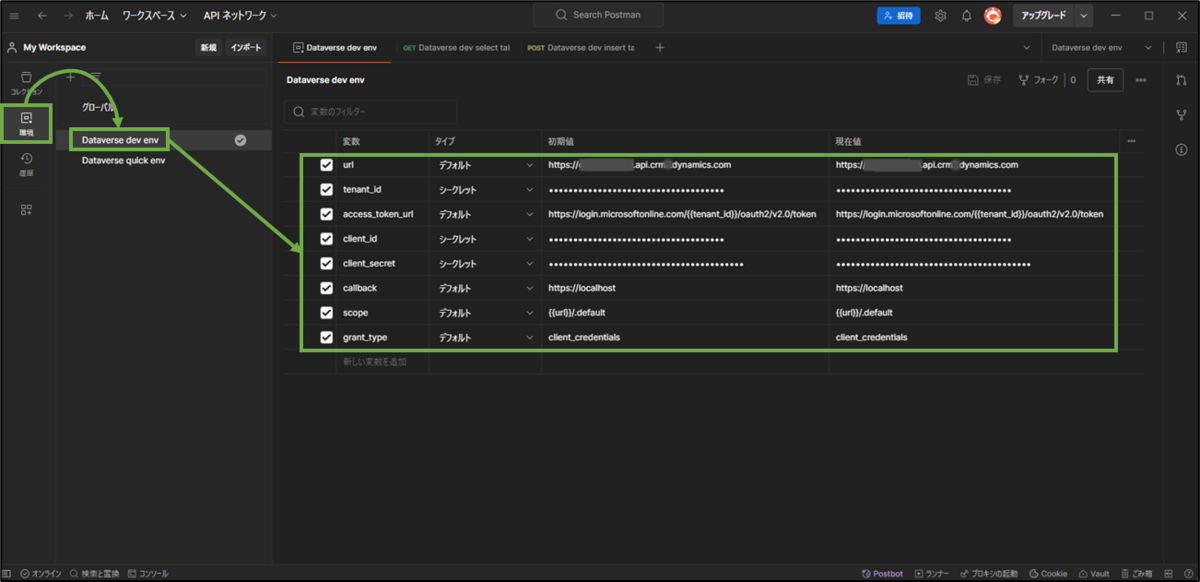Screen dimensions: 1200x582
Task: Uncheck the tenant_id variable checkbox
Action: [x=326, y=189]
